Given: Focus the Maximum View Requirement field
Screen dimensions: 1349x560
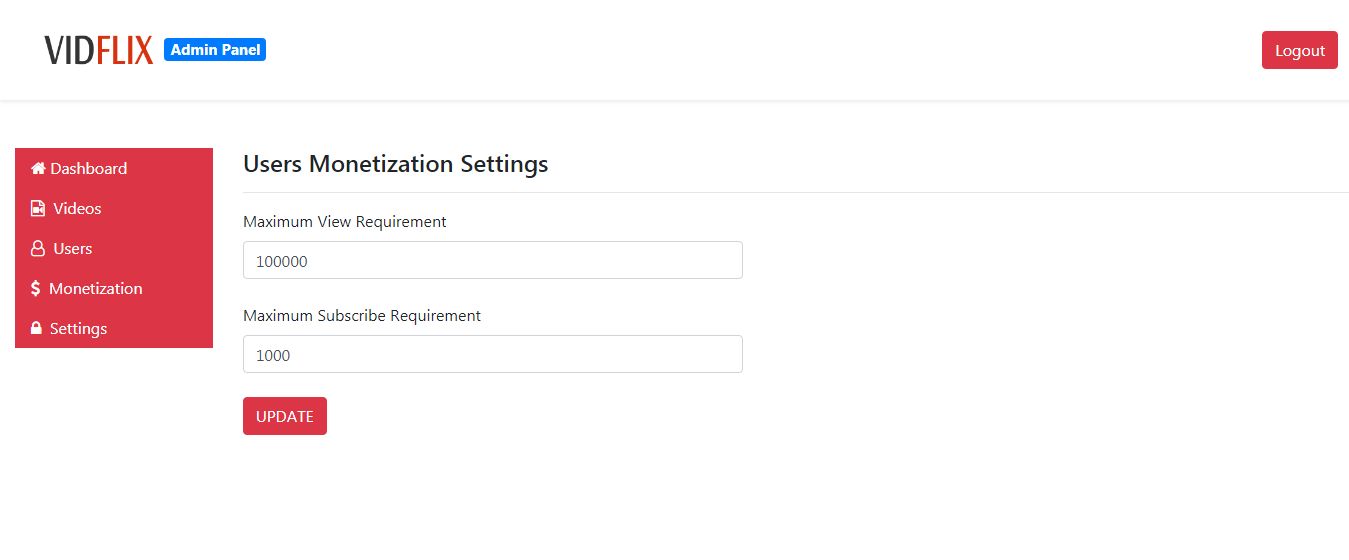Looking at the screenshot, I should click(492, 260).
